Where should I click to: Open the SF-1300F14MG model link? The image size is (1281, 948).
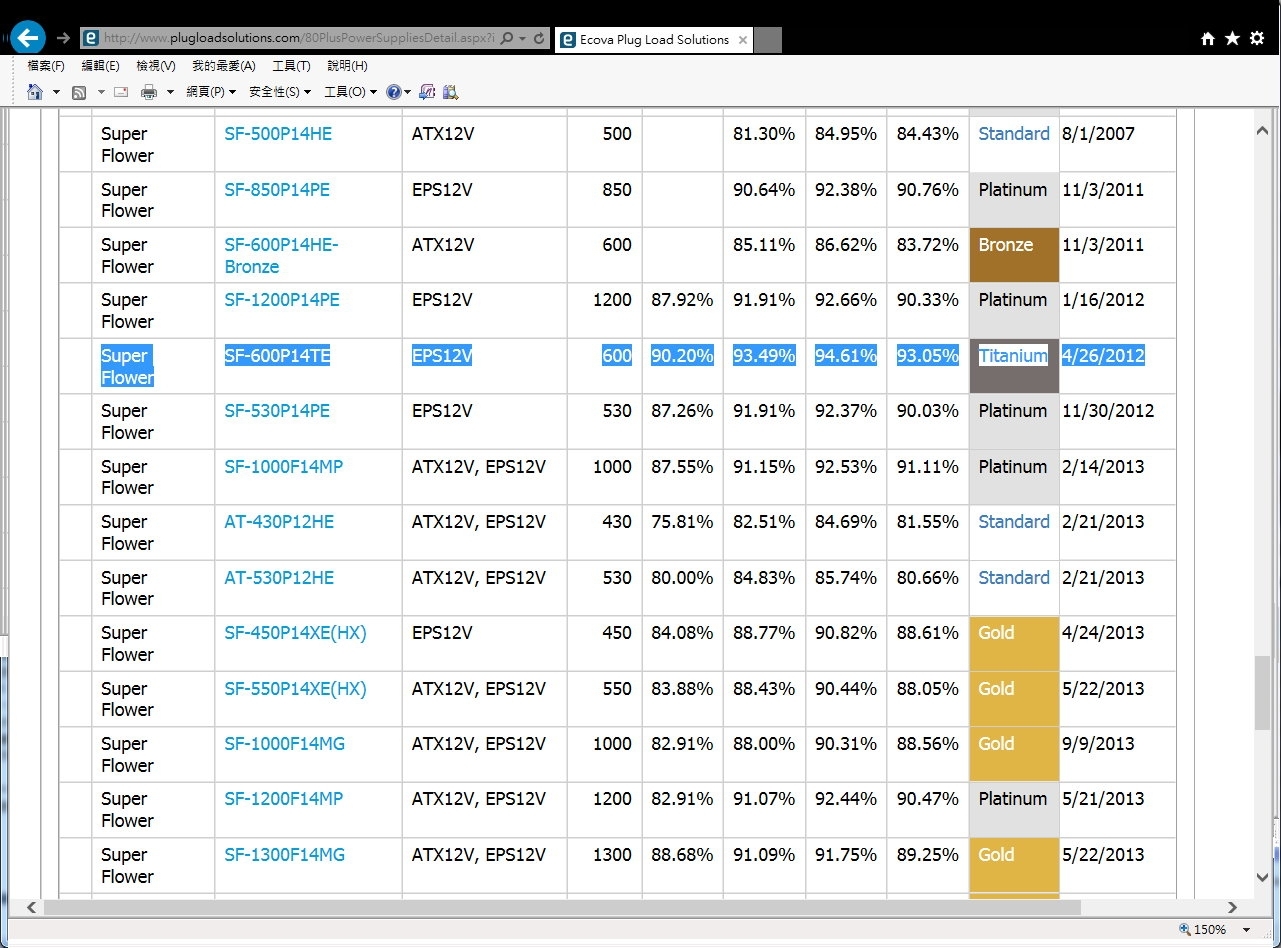(285, 855)
